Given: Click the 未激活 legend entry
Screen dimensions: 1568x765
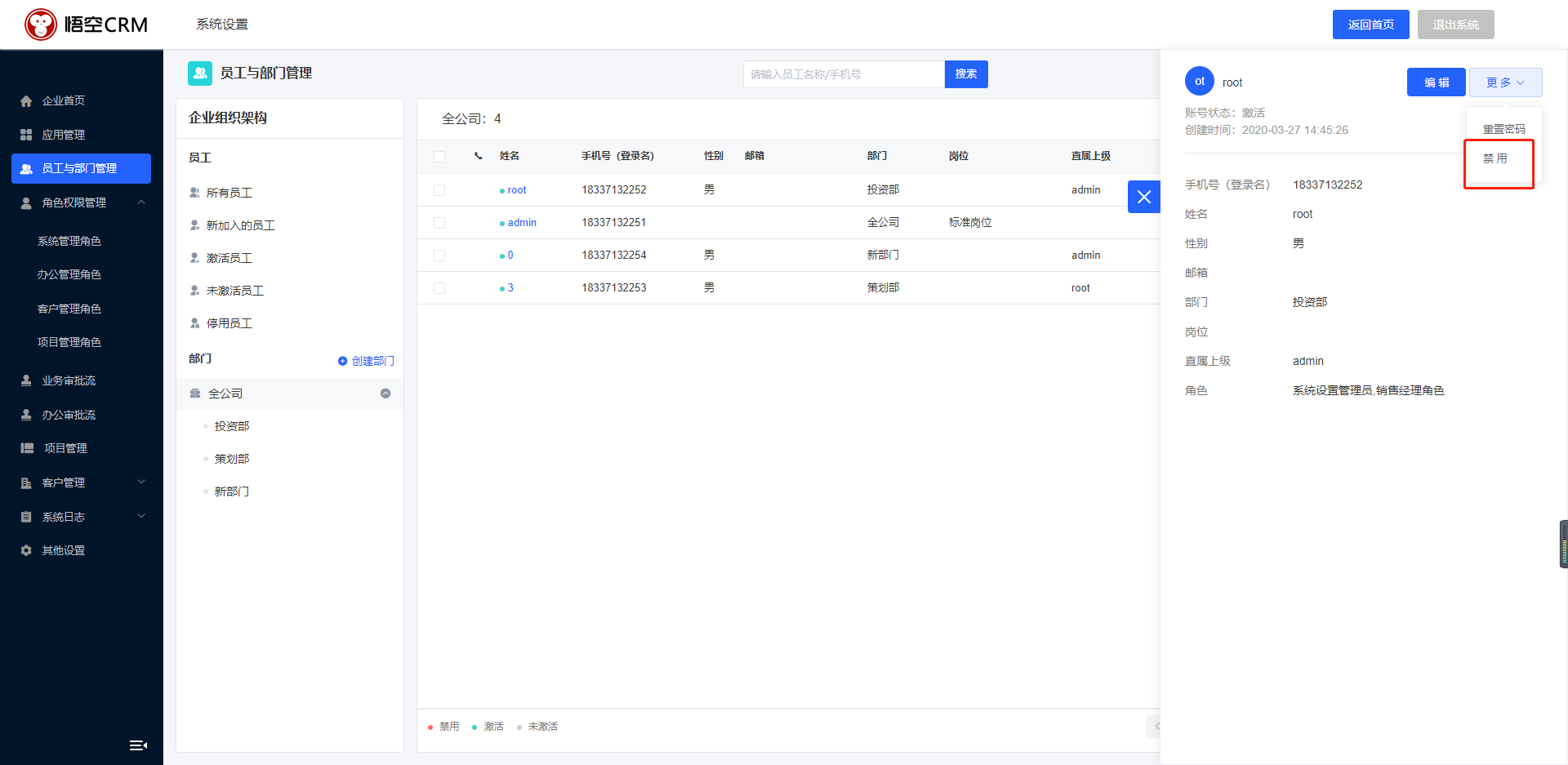Looking at the screenshot, I should 537,727.
